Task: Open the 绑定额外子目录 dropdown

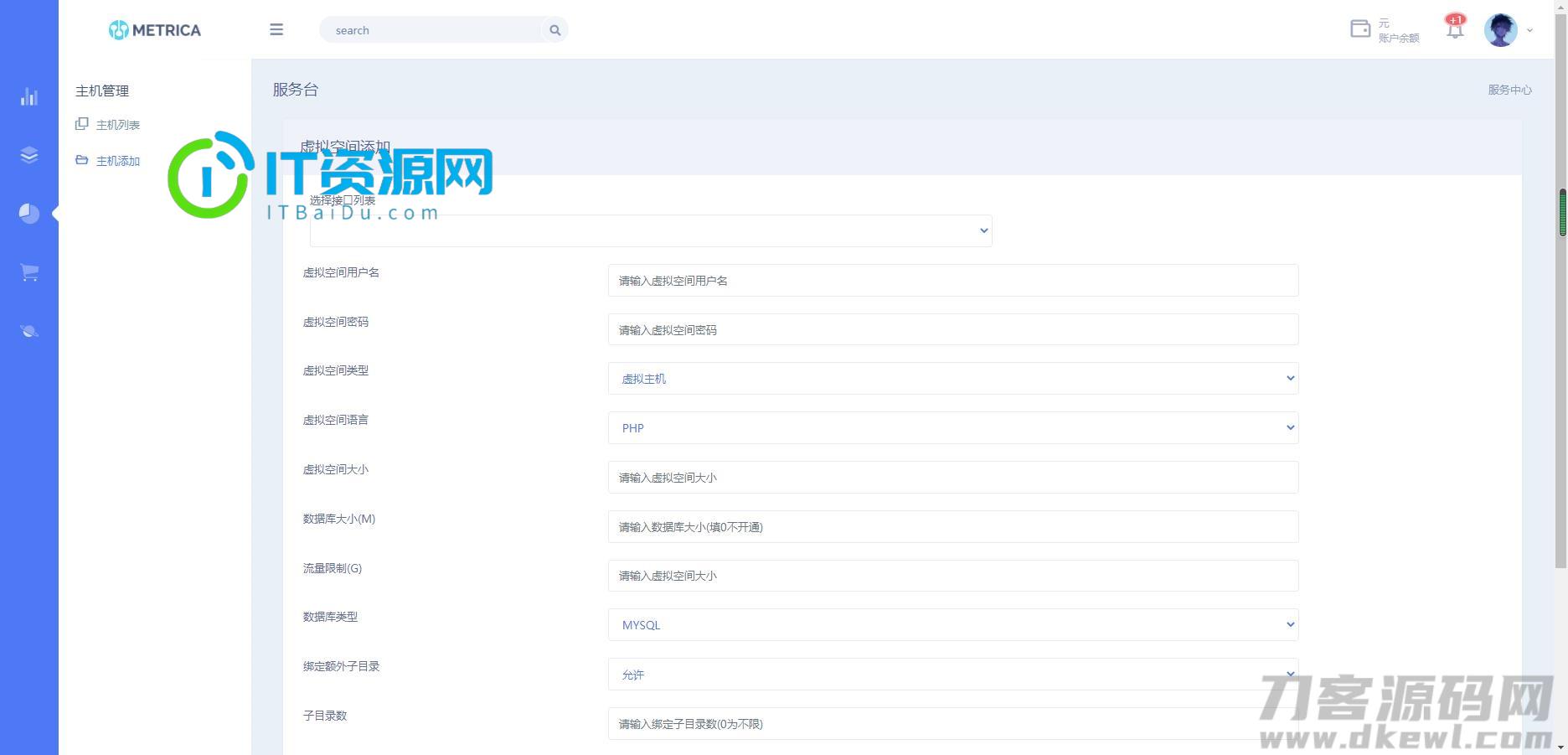Action: click(x=953, y=675)
